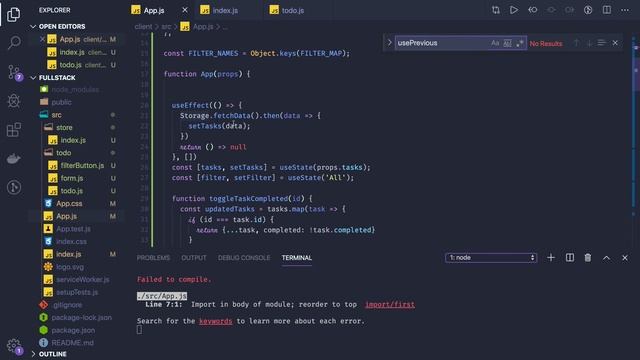Screen dimensions: 640x360
Task: Click the import/first link in terminal
Action: (390, 304)
